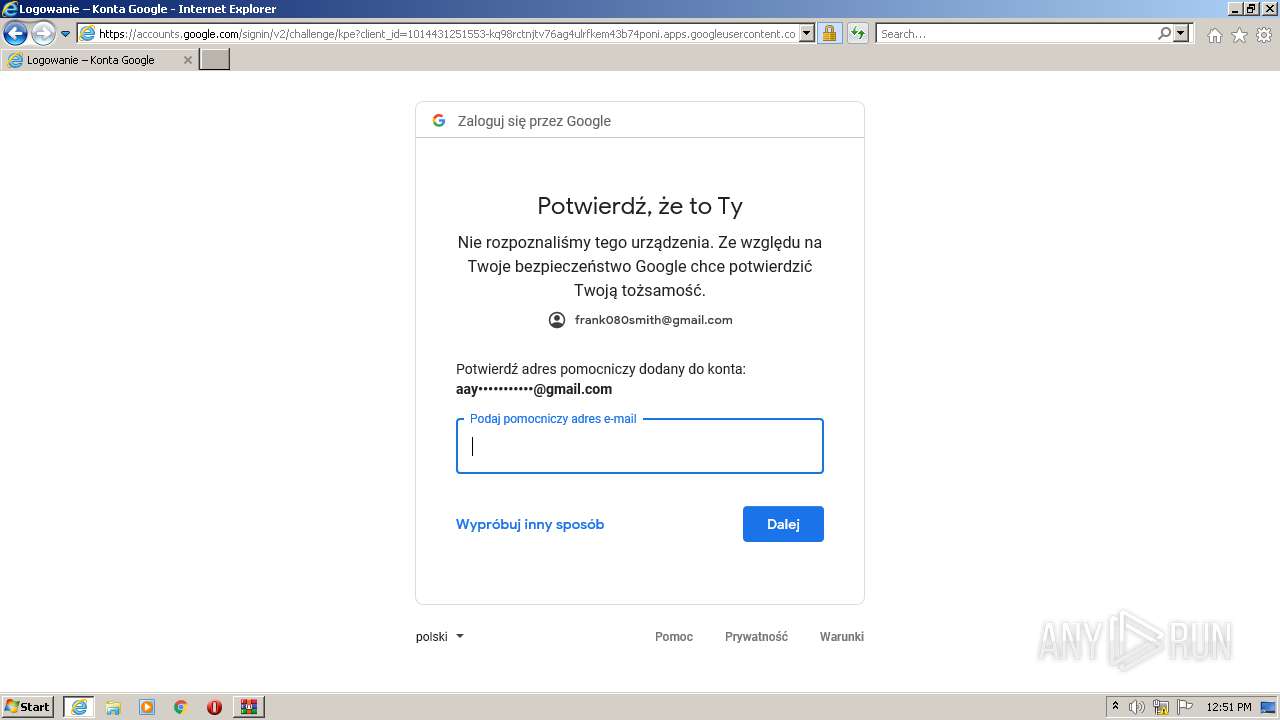Open the Opera taskbar icon

(214, 707)
